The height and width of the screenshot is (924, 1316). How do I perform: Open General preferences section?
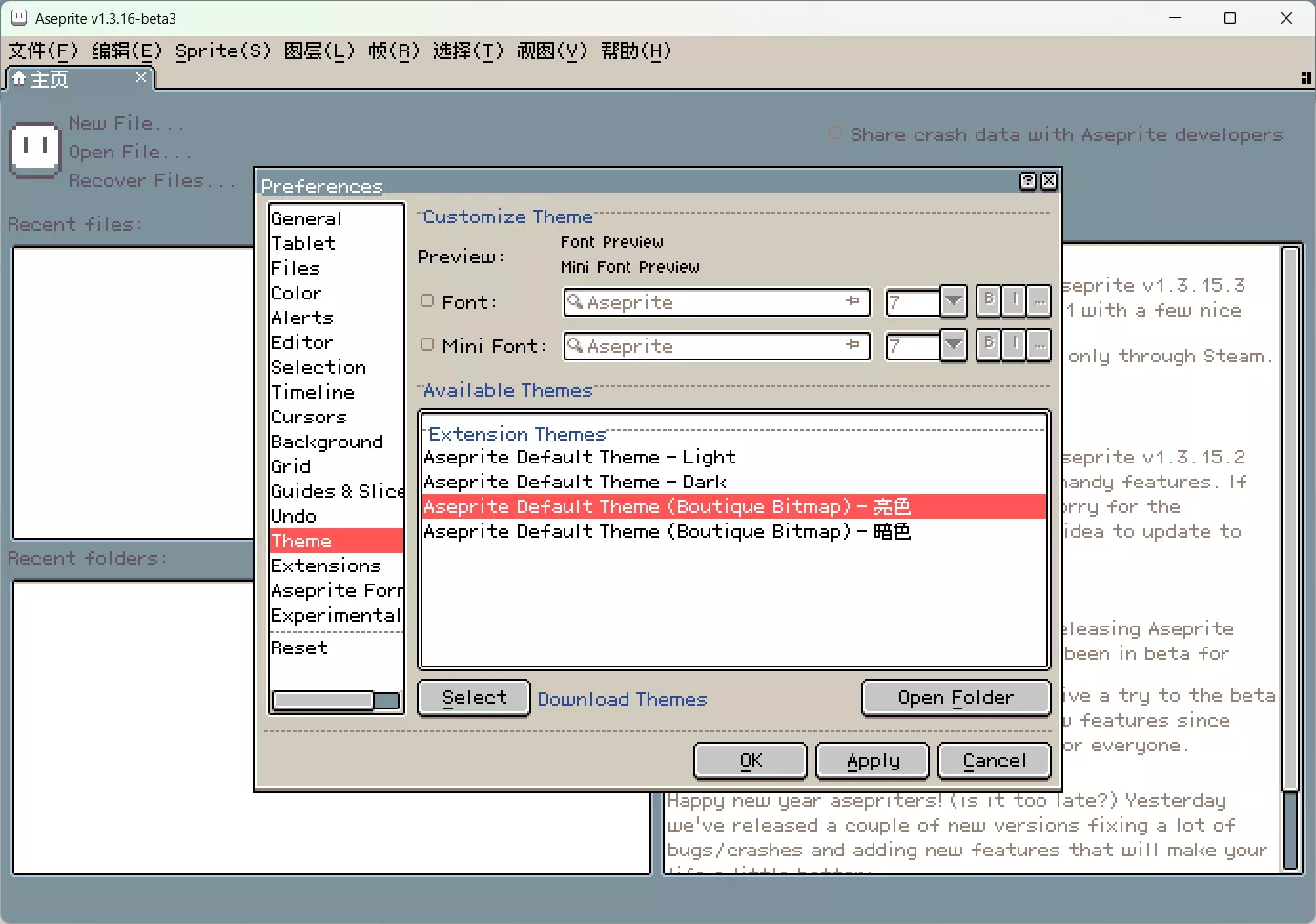click(x=337, y=218)
